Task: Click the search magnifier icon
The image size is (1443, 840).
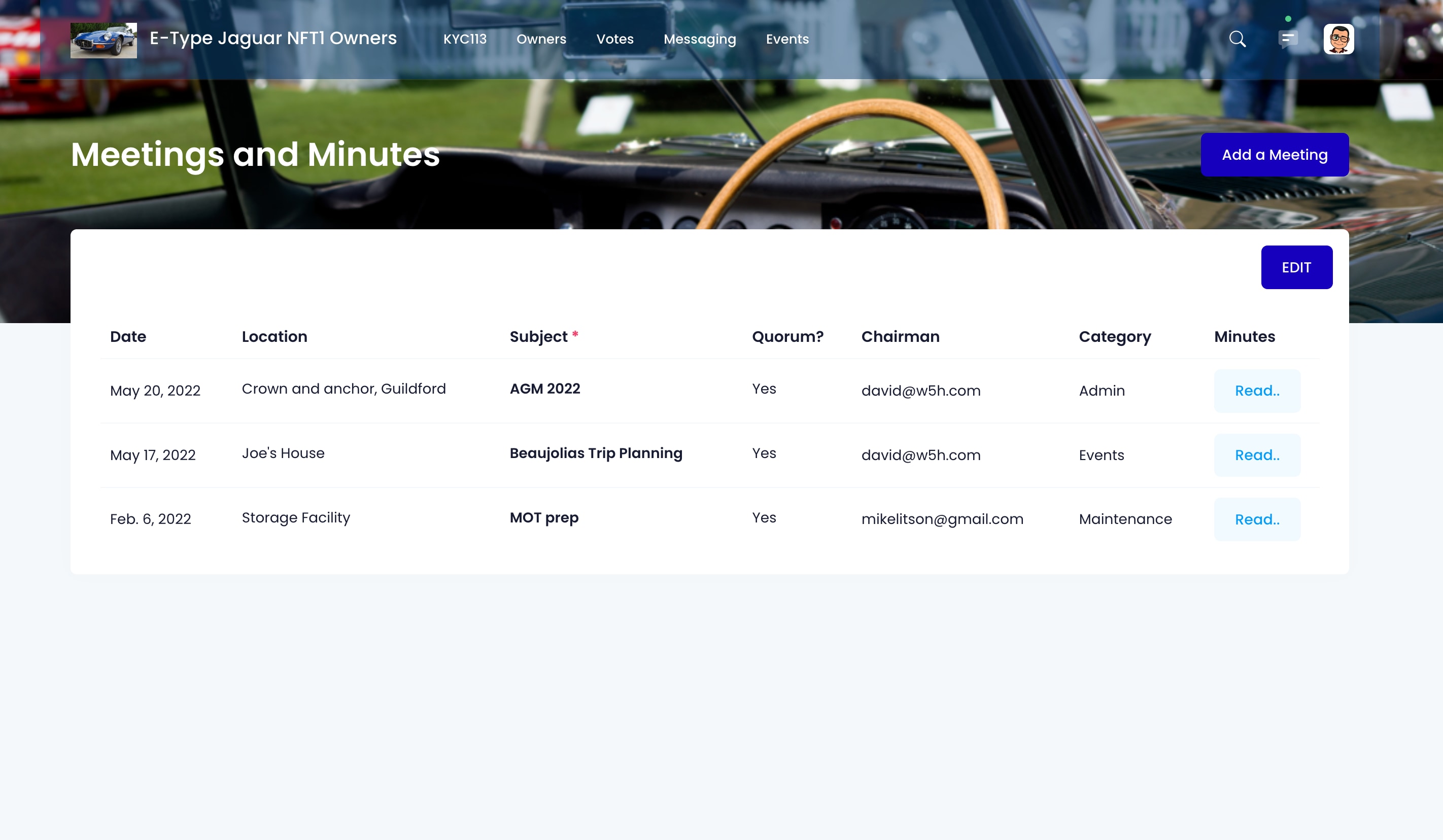Action: click(x=1237, y=39)
